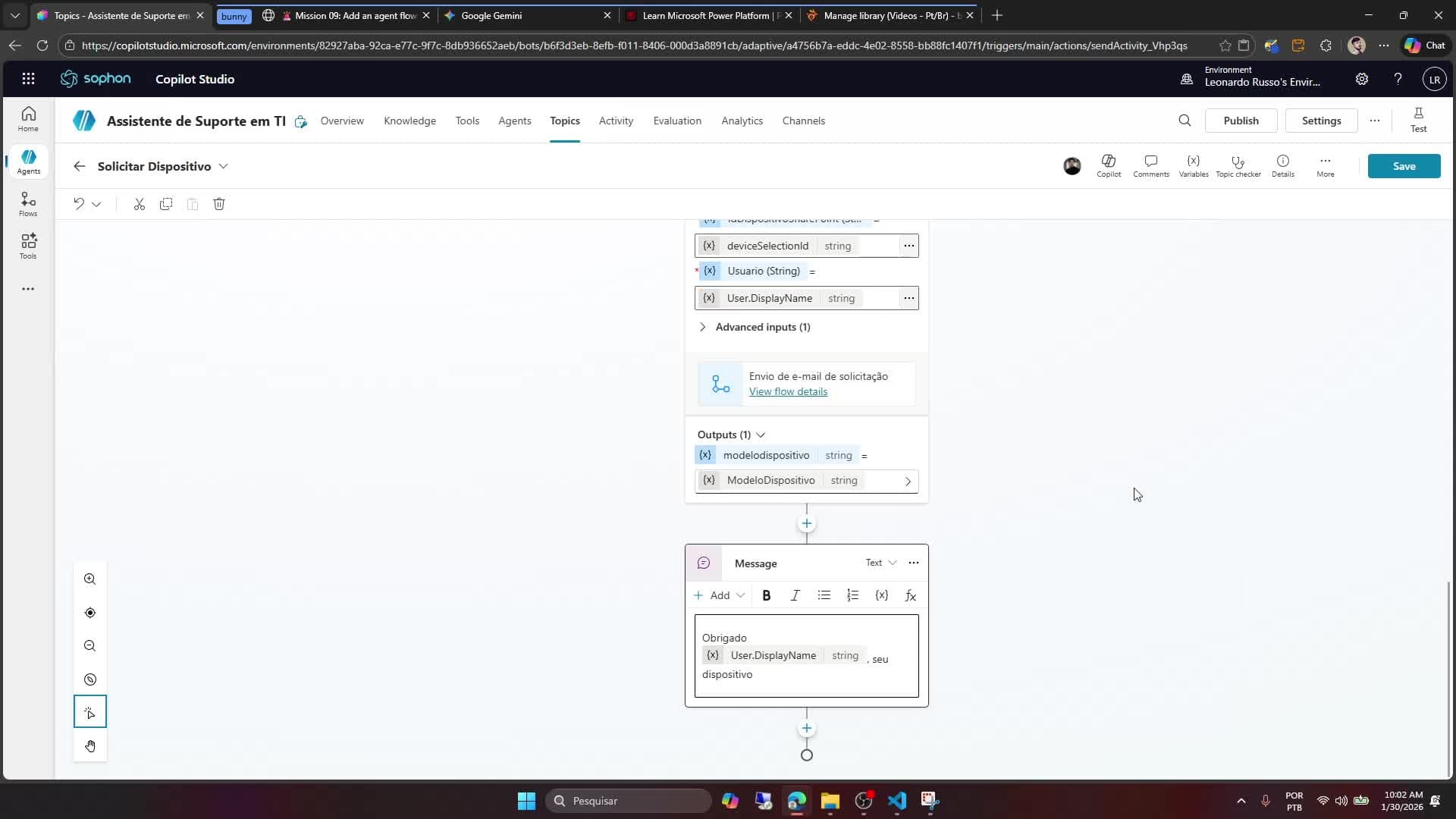Screen dimensions: 1456x819
Task: Open the Comments panel
Action: [1150, 165]
